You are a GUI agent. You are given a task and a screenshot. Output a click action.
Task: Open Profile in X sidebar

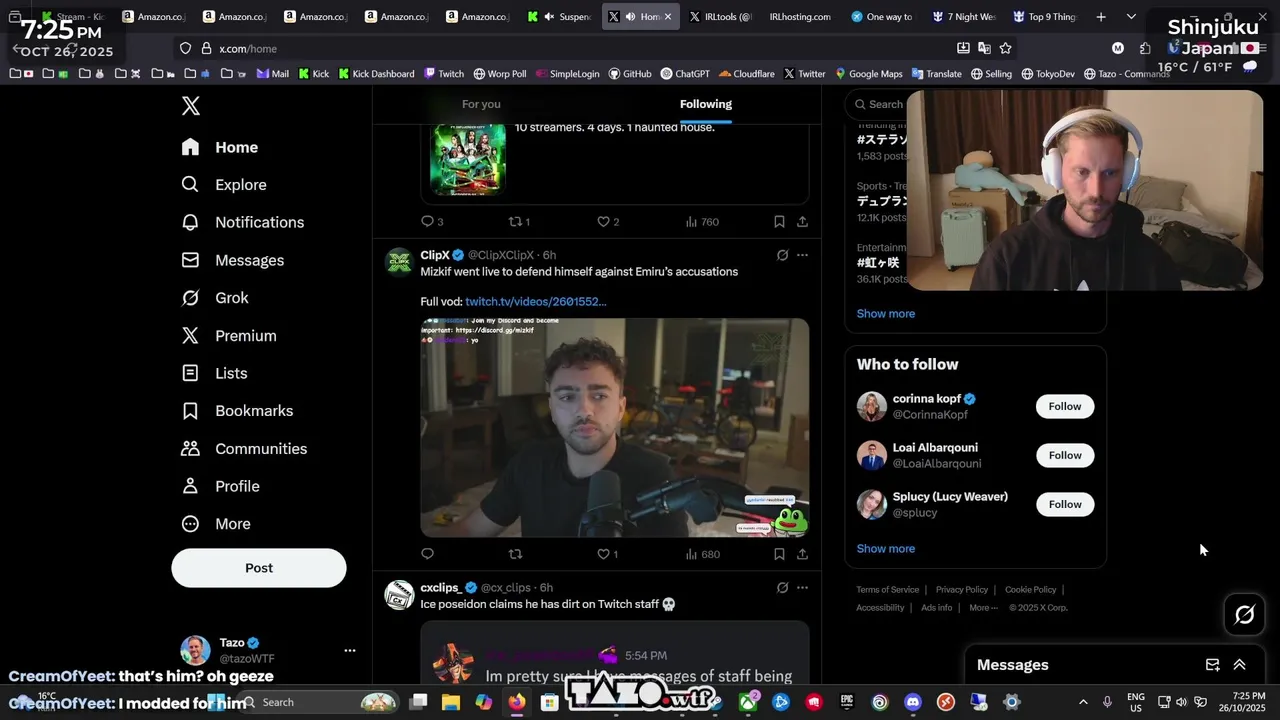(220, 486)
